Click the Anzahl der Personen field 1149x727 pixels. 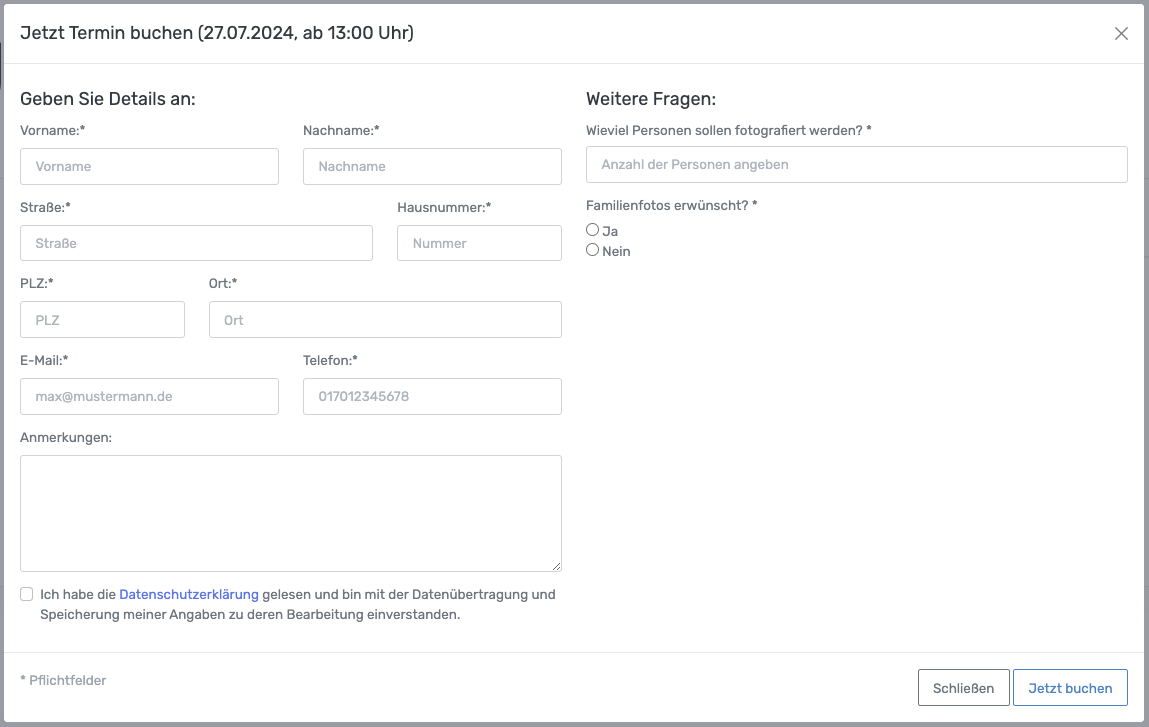[856, 165]
